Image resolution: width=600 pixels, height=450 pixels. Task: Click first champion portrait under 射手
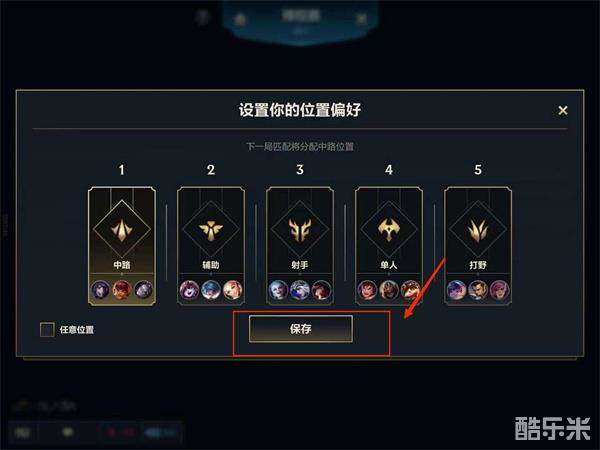click(x=278, y=290)
